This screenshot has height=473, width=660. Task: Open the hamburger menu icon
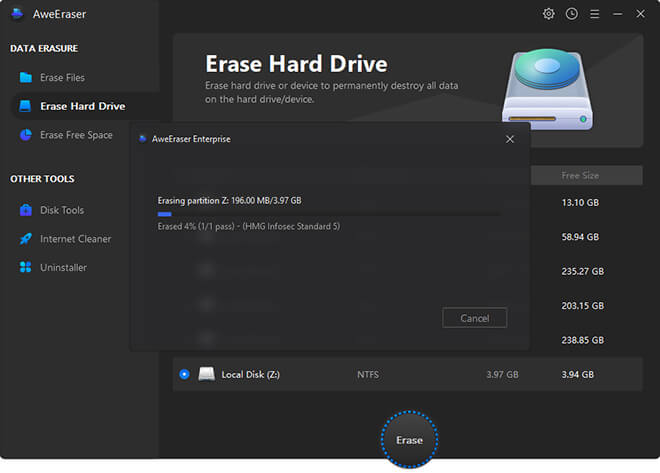point(594,14)
